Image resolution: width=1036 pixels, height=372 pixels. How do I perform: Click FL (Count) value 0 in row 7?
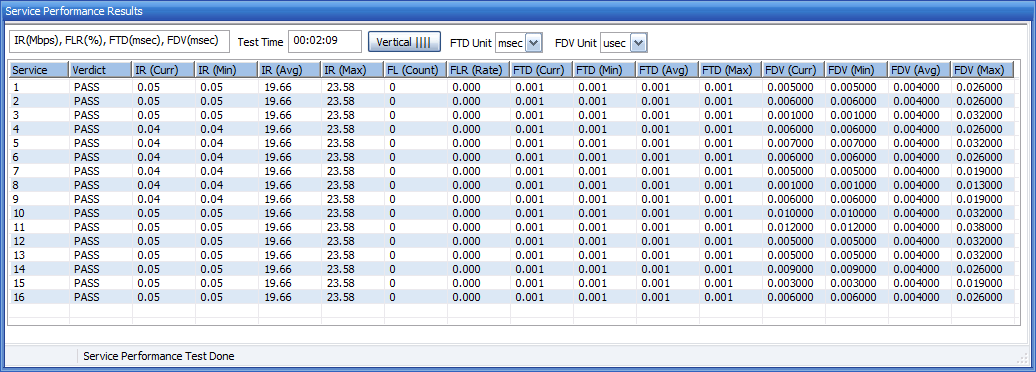click(392, 171)
